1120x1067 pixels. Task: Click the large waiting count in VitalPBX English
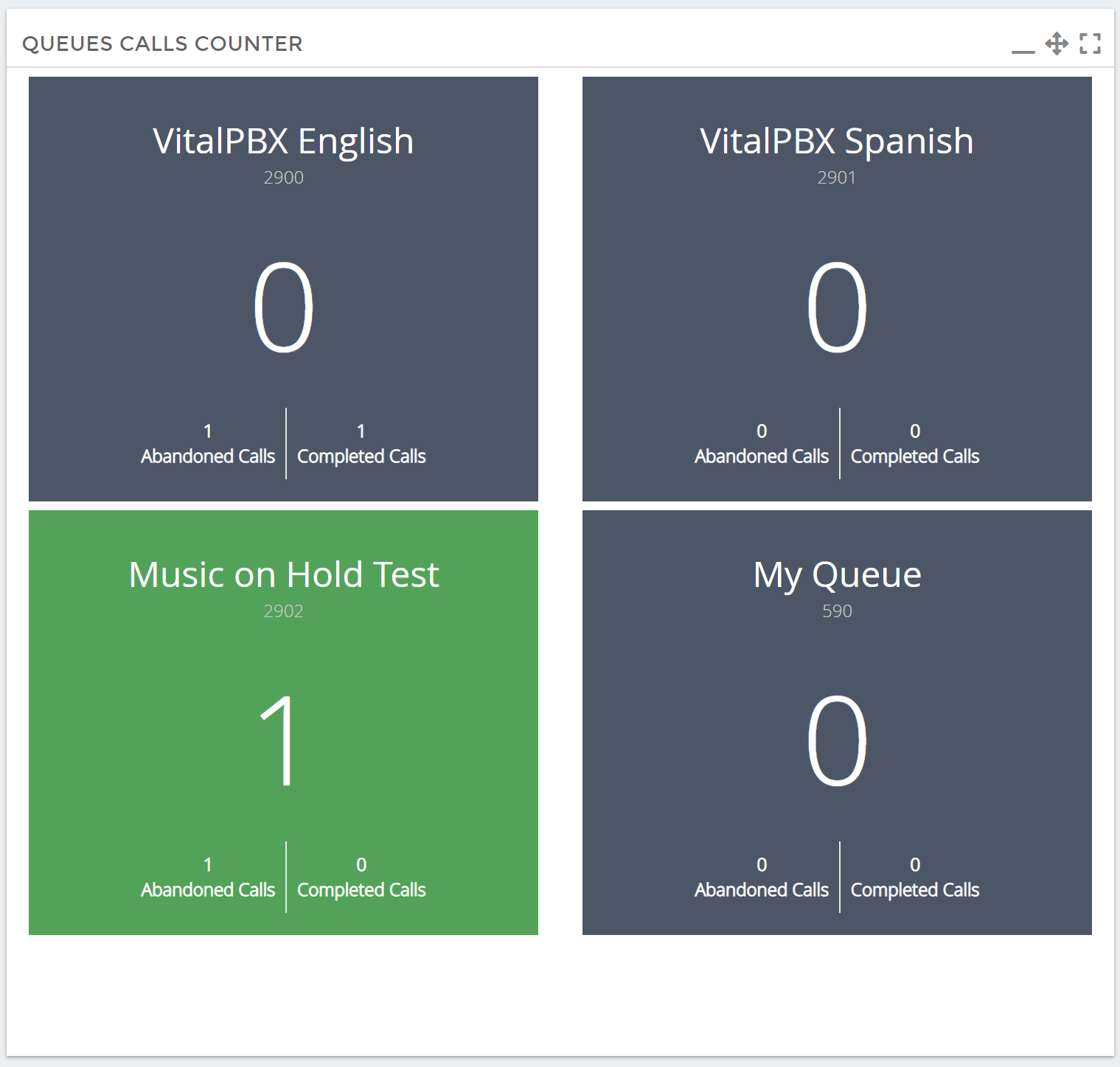(x=284, y=307)
